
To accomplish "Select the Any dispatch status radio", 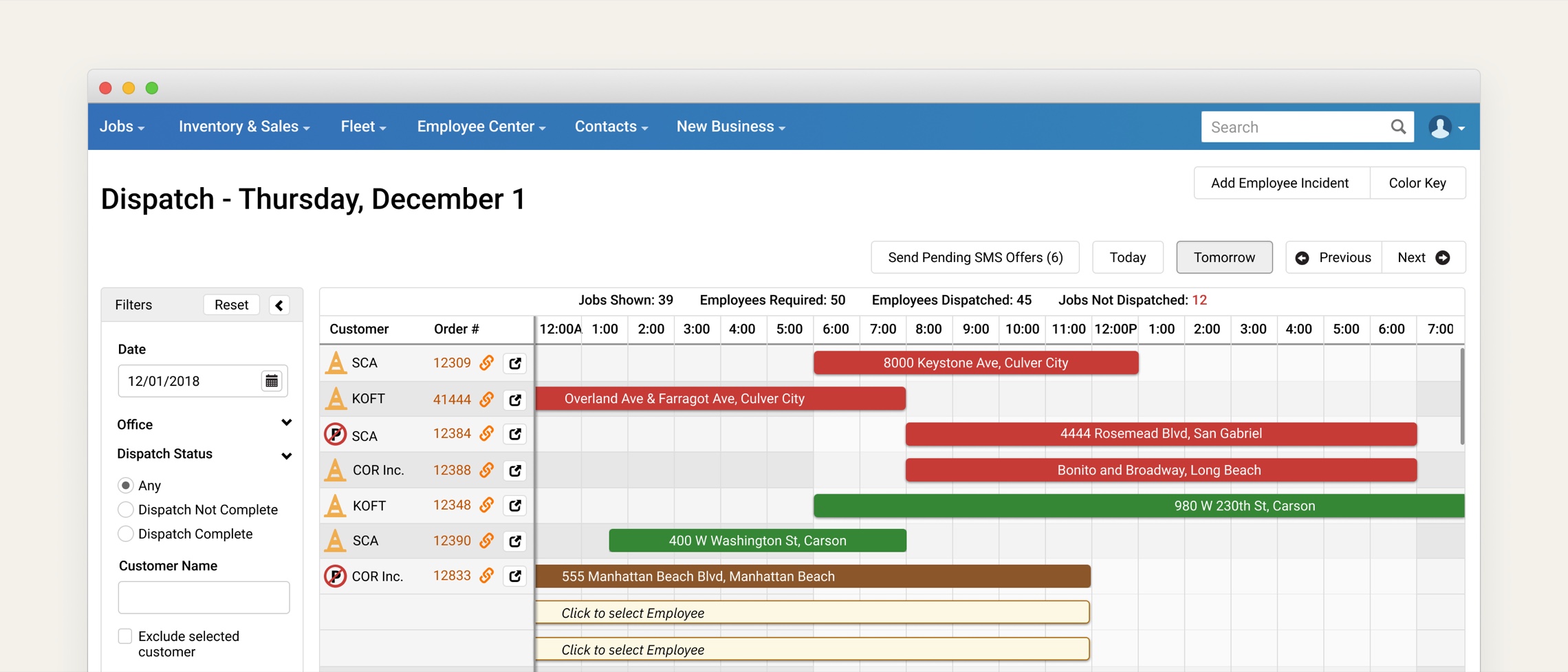I will [x=125, y=486].
